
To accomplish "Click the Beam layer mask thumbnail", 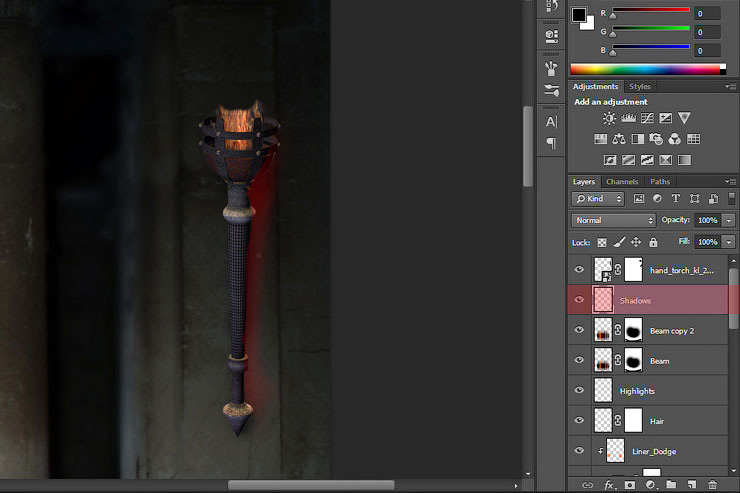I will [634, 360].
